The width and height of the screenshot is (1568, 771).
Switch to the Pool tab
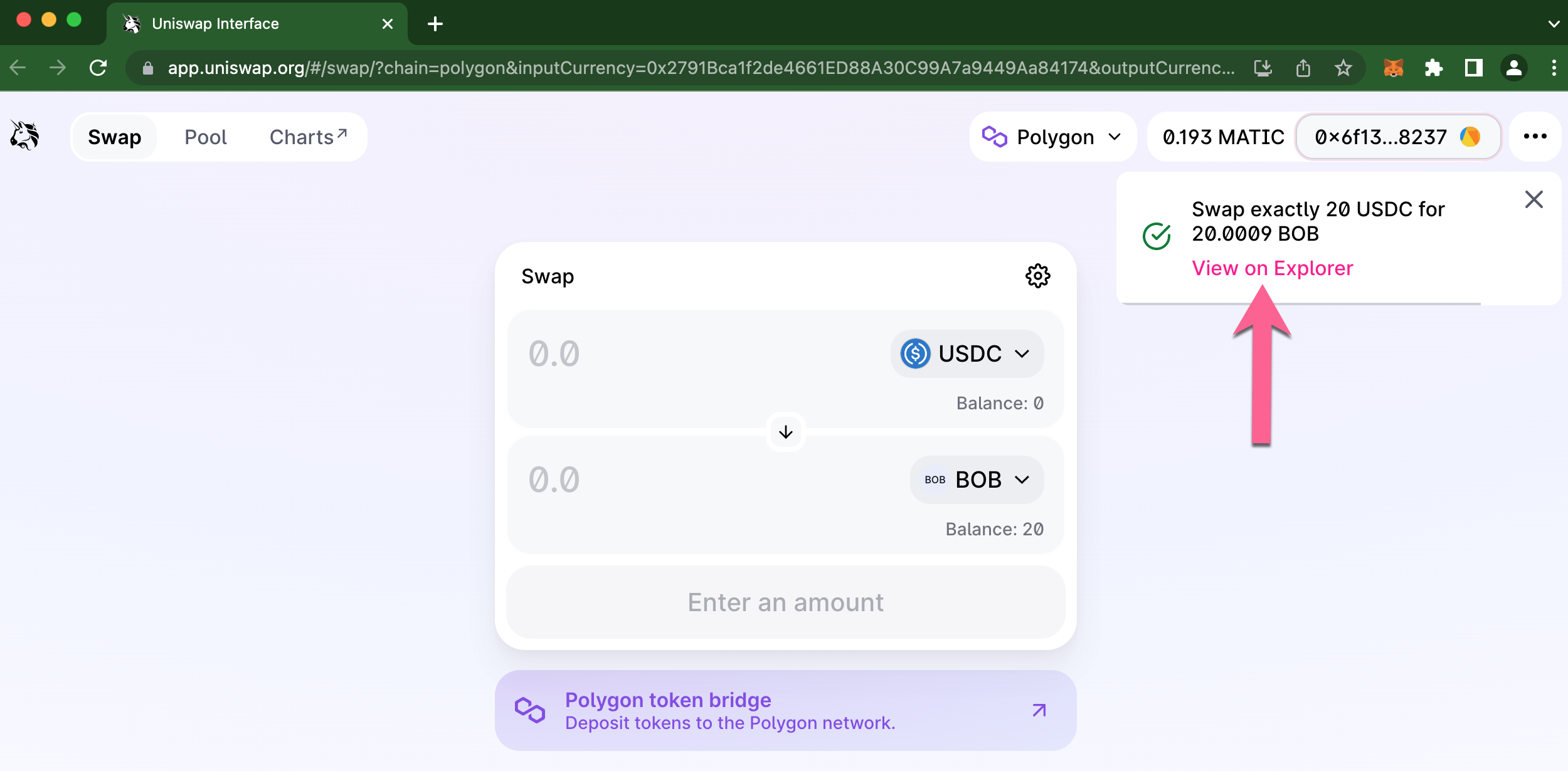[x=205, y=137]
